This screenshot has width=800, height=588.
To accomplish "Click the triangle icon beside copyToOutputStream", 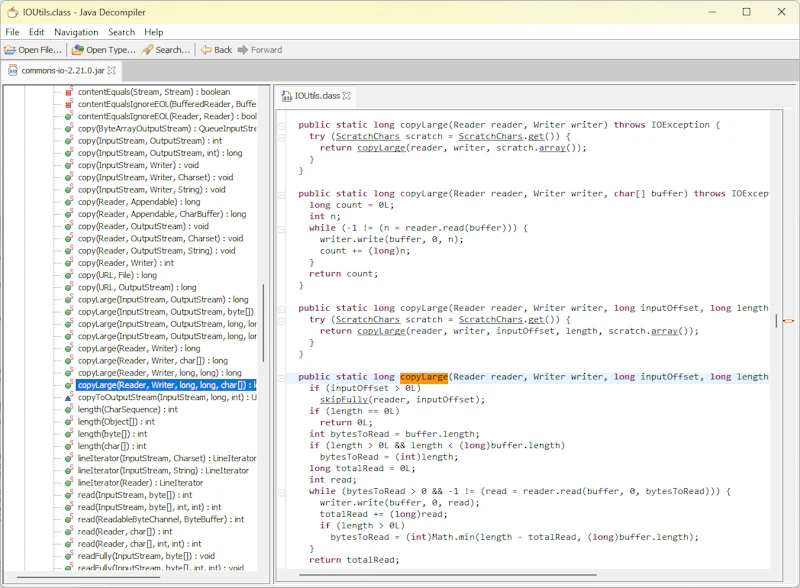I will point(69,398).
